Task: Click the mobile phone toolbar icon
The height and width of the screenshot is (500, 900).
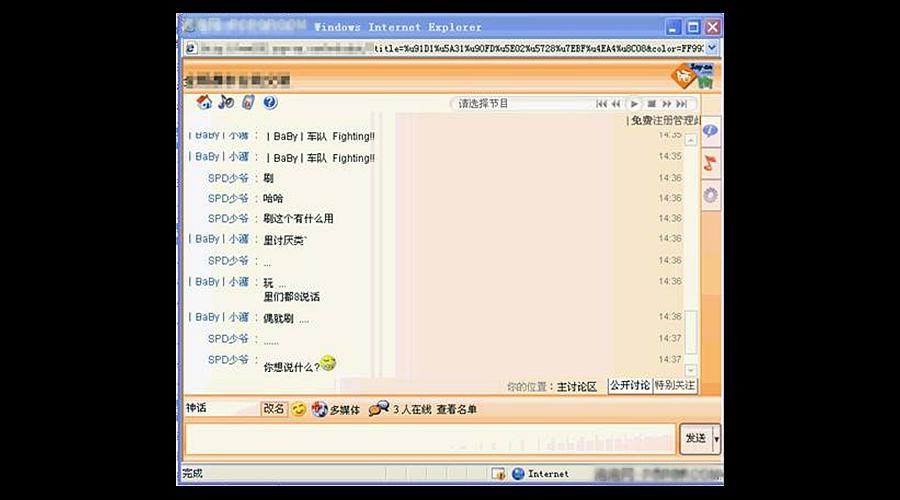Action: (x=248, y=102)
